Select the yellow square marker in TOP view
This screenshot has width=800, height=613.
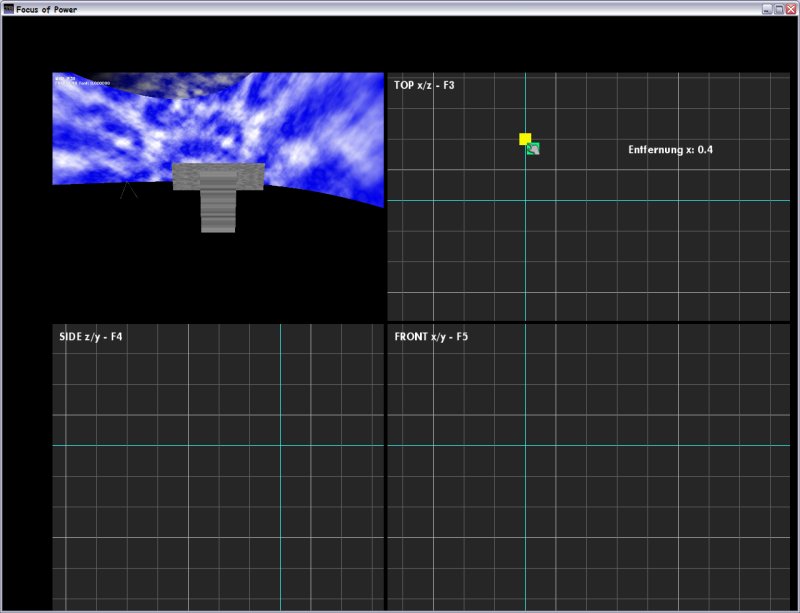[x=525, y=139]
